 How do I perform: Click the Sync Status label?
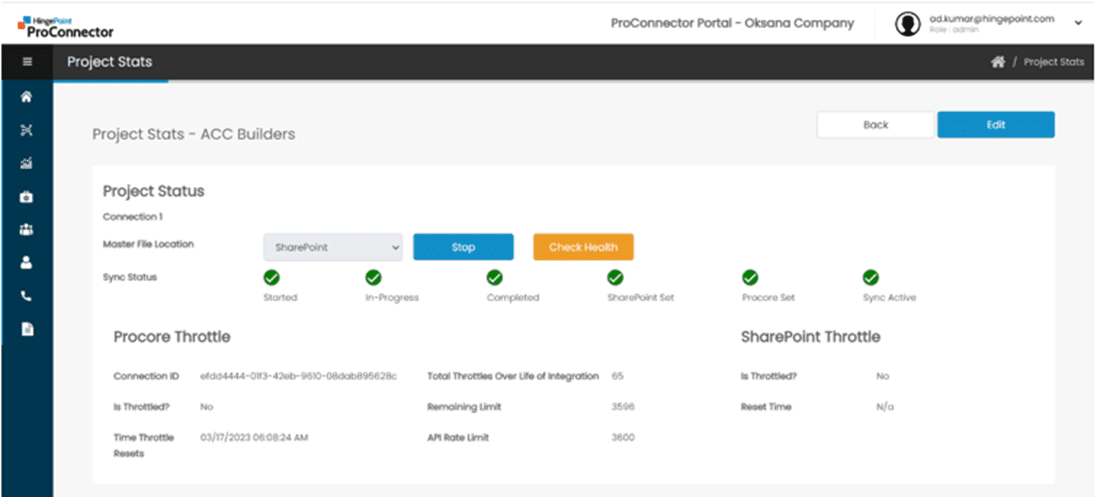[x=130, y=277]
